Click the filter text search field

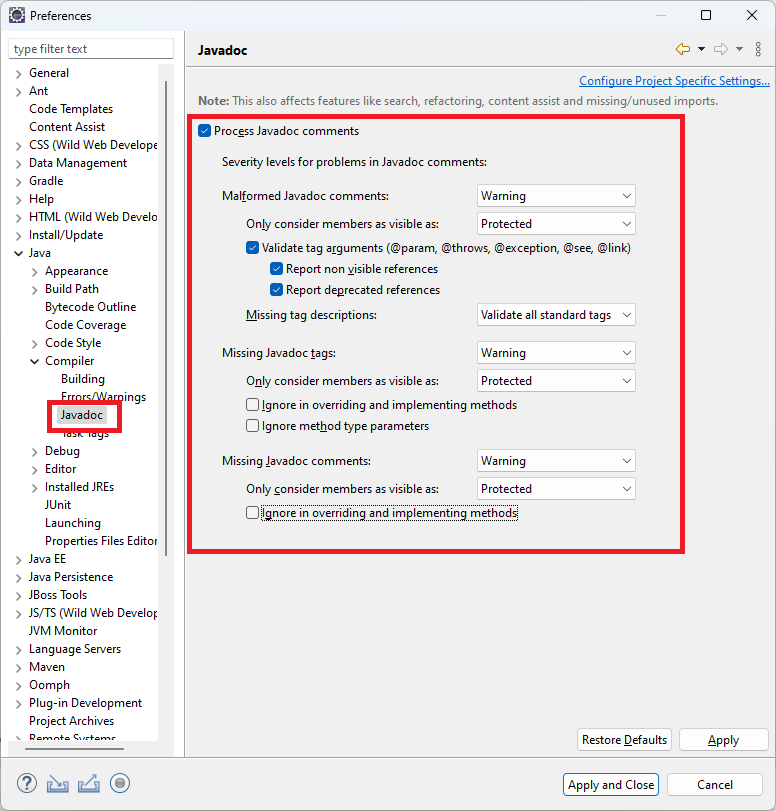(x=91, y=49)
